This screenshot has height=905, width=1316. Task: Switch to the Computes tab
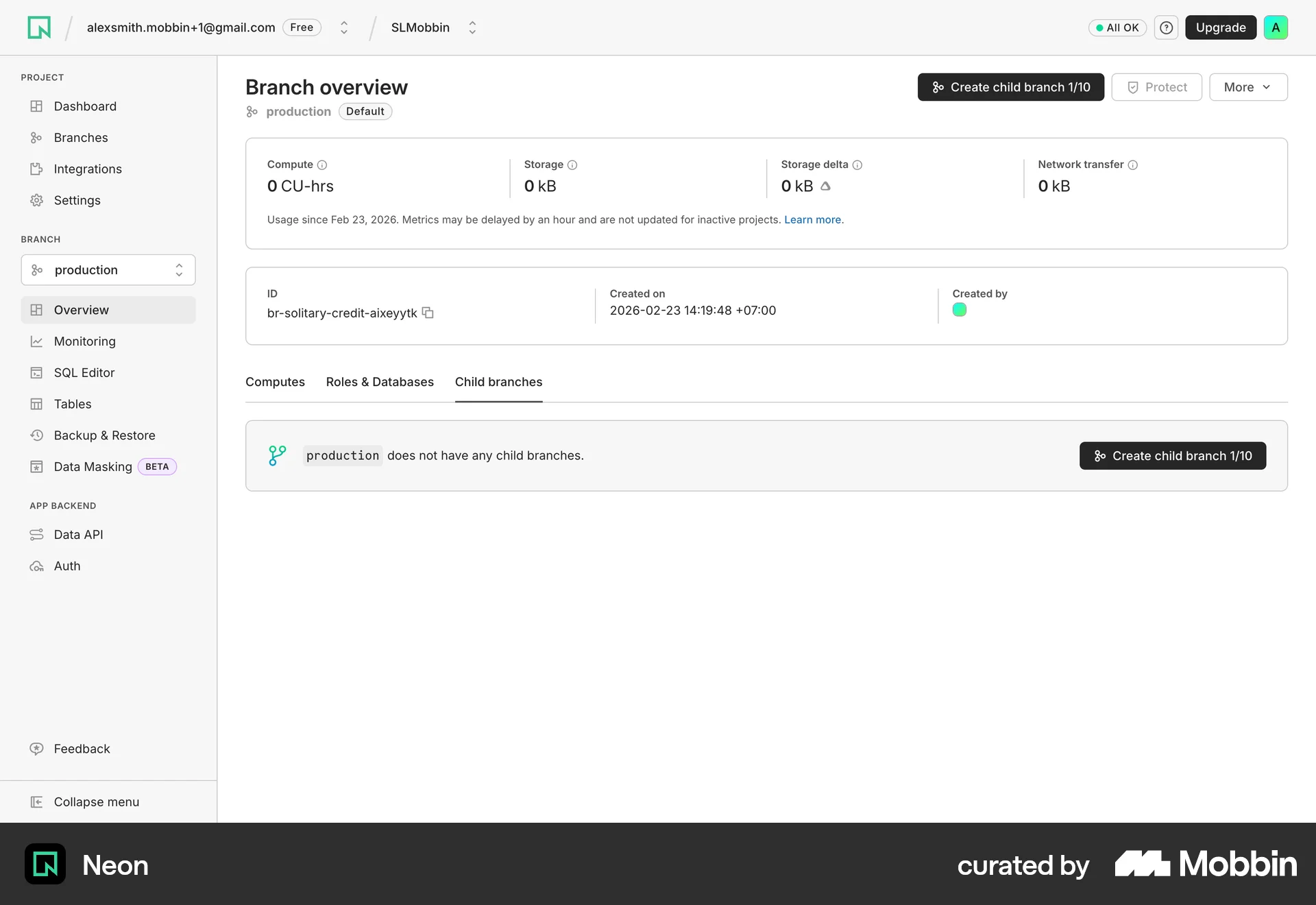[x=275, y=382]
